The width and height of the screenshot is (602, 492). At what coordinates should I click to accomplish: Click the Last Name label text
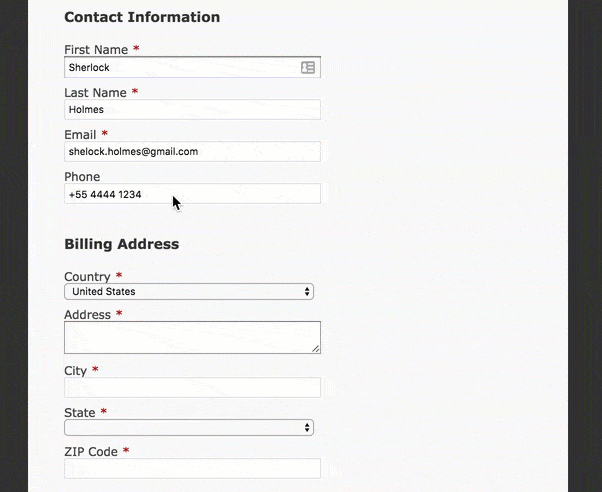(x=95, y=92)
